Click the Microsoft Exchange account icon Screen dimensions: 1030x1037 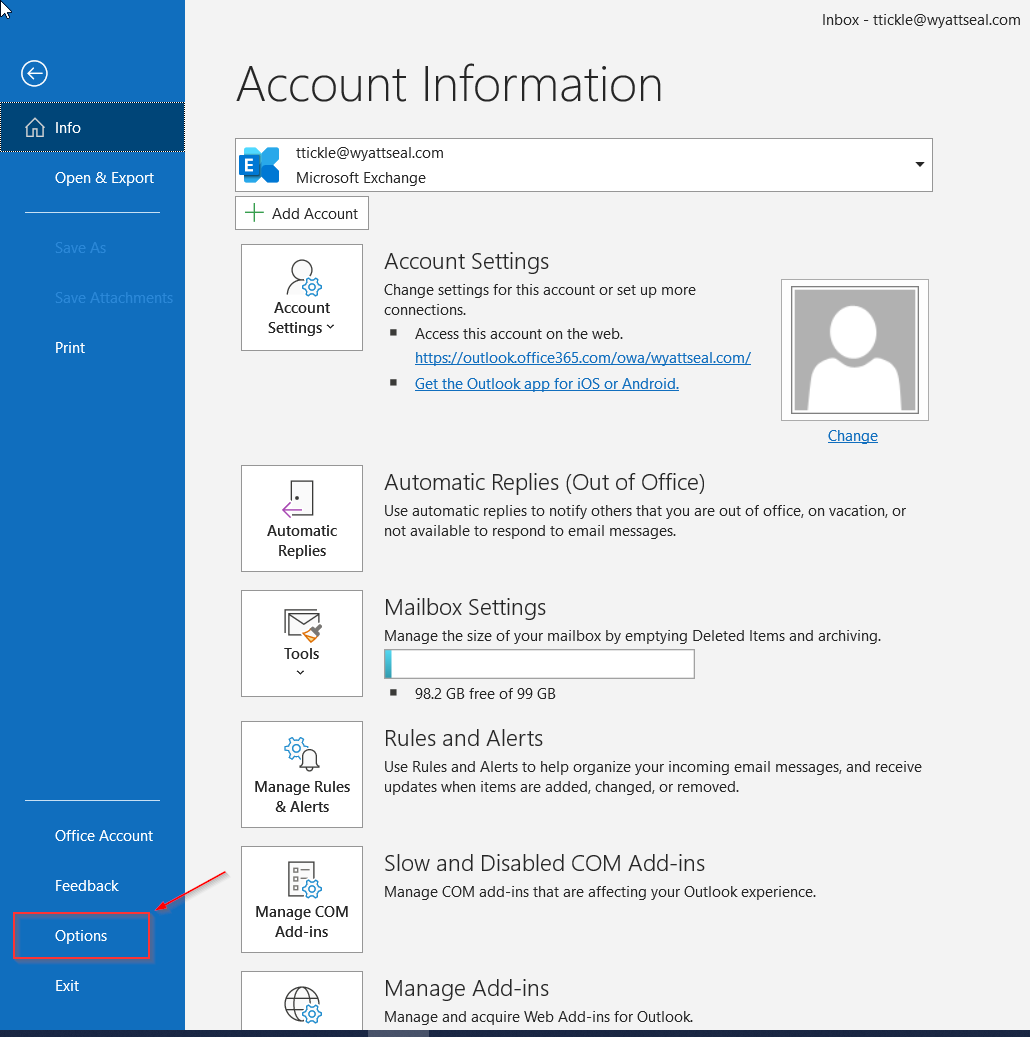261,165
